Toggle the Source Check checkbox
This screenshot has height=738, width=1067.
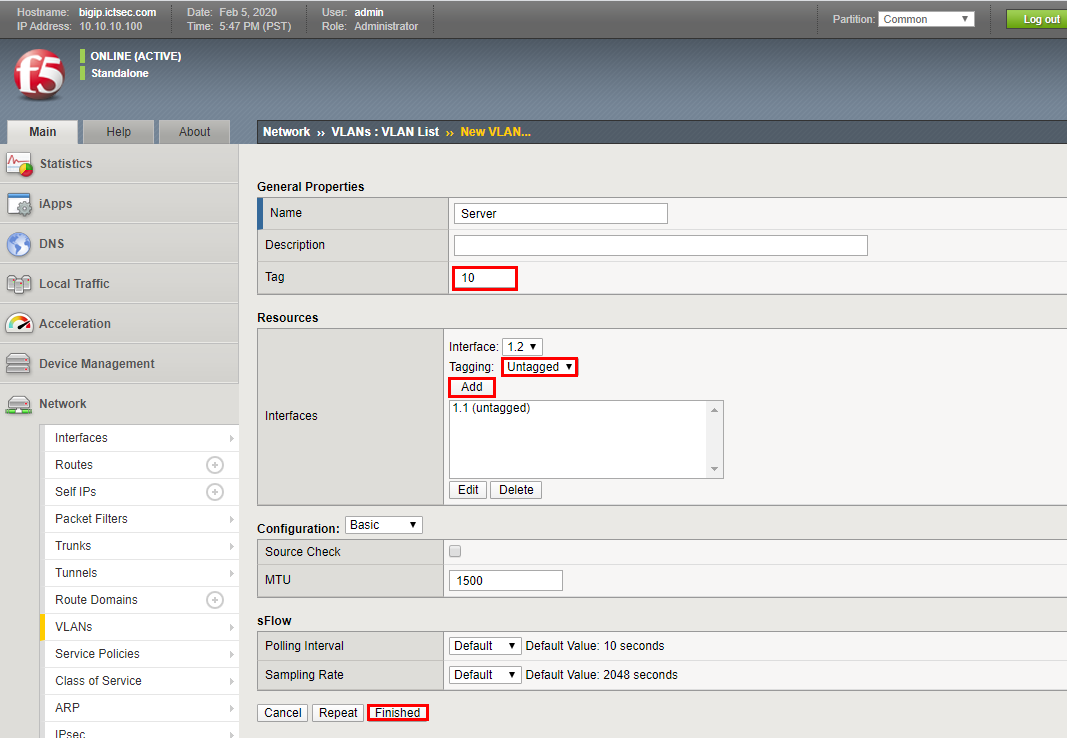(x=455, y=551)
